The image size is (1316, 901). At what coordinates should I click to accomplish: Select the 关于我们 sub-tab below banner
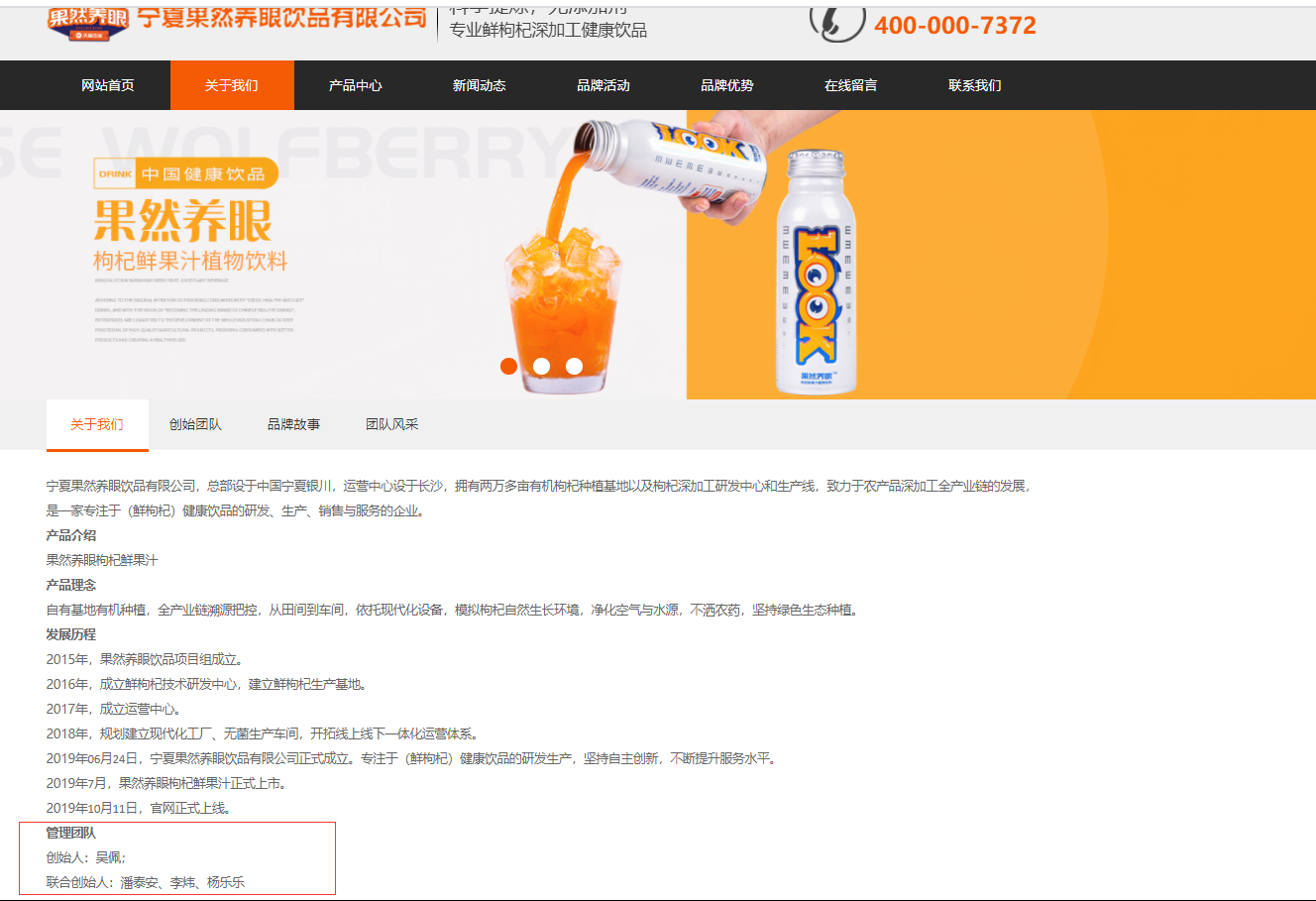(x=97, y=424)
